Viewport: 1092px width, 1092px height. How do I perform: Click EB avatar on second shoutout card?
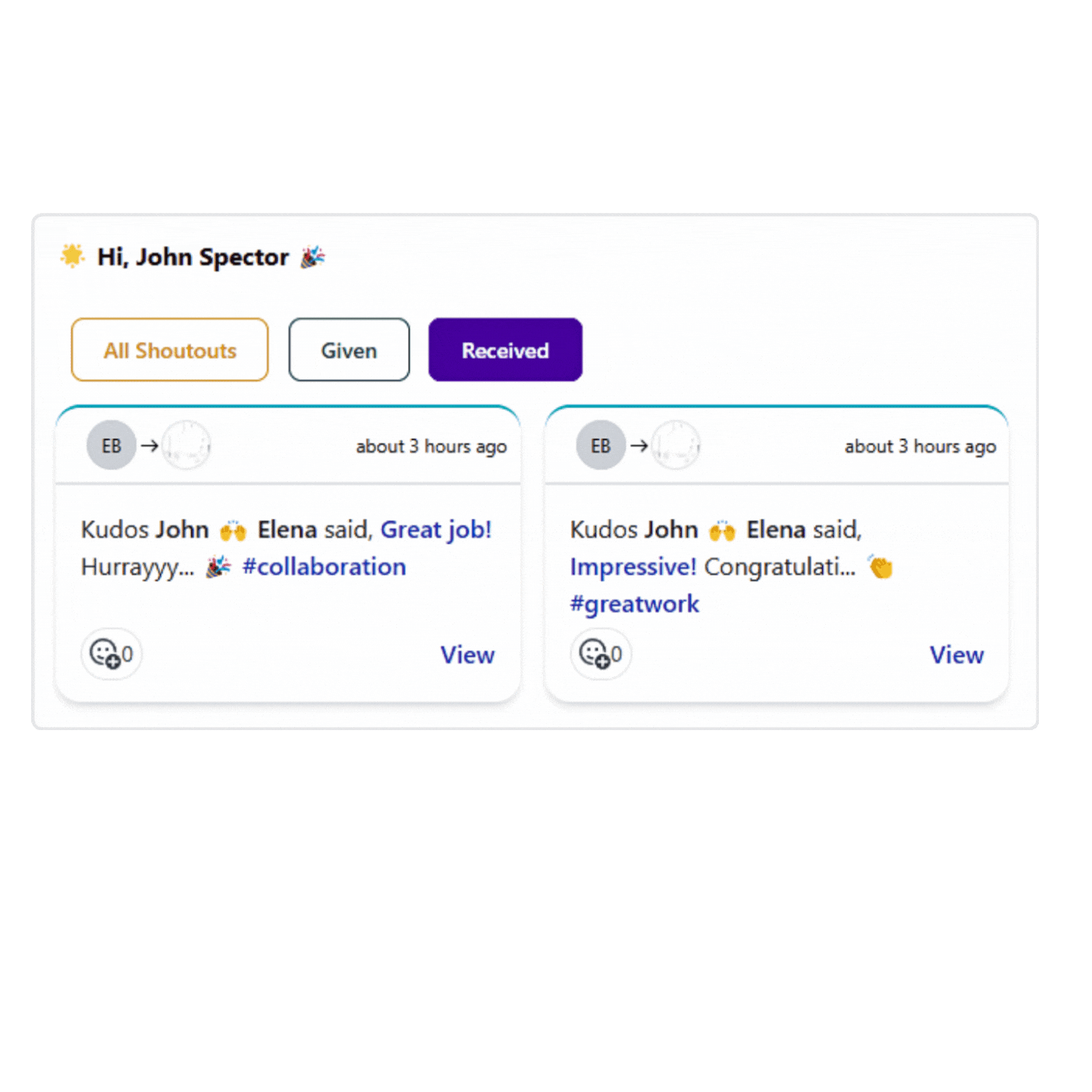click(x=601, y=445)
